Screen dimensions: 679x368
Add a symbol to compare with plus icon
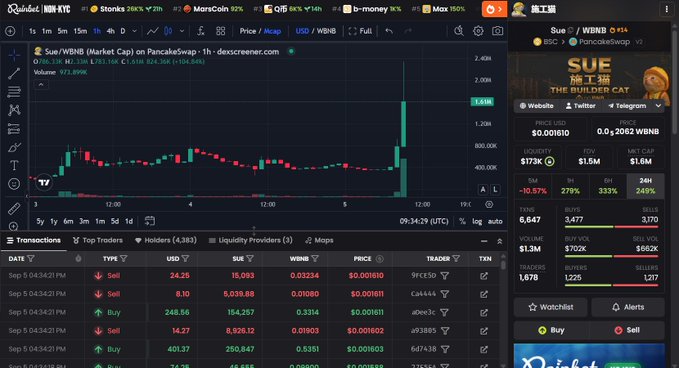10,31
